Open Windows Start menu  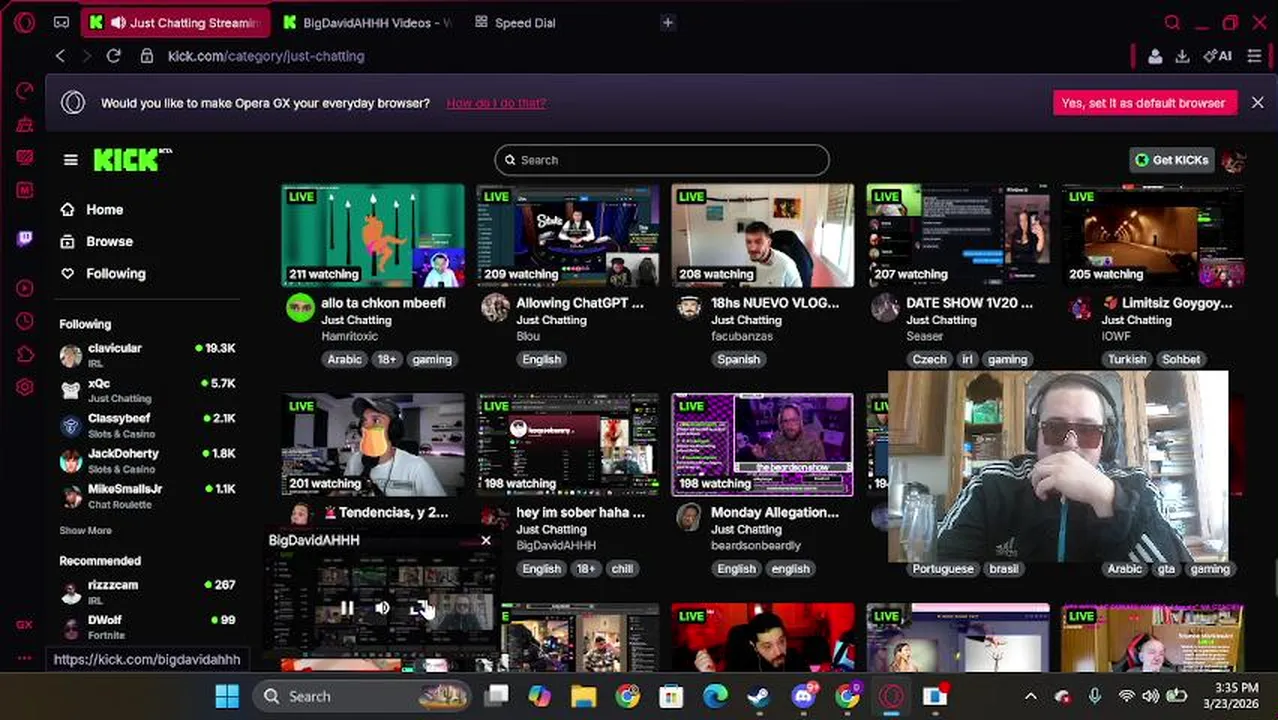coord(227,696)
